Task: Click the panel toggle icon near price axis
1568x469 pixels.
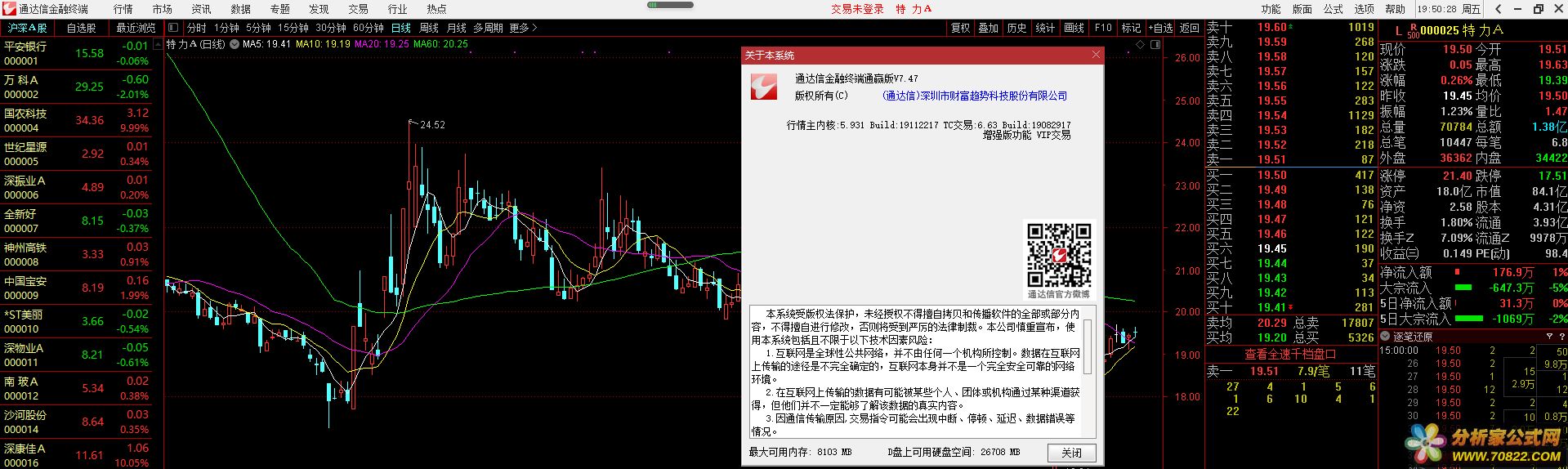Action: [x=1155, y=44]
